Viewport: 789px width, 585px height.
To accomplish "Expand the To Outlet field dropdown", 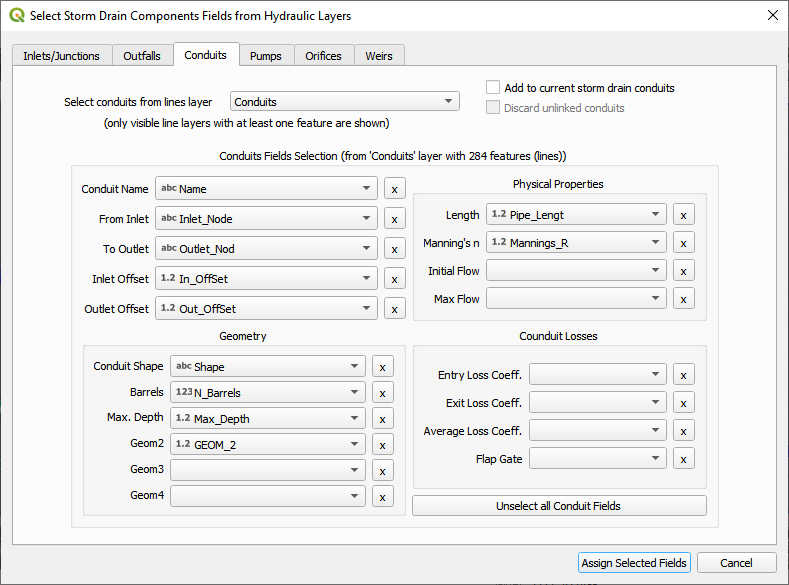I will (x=266, y=249).
